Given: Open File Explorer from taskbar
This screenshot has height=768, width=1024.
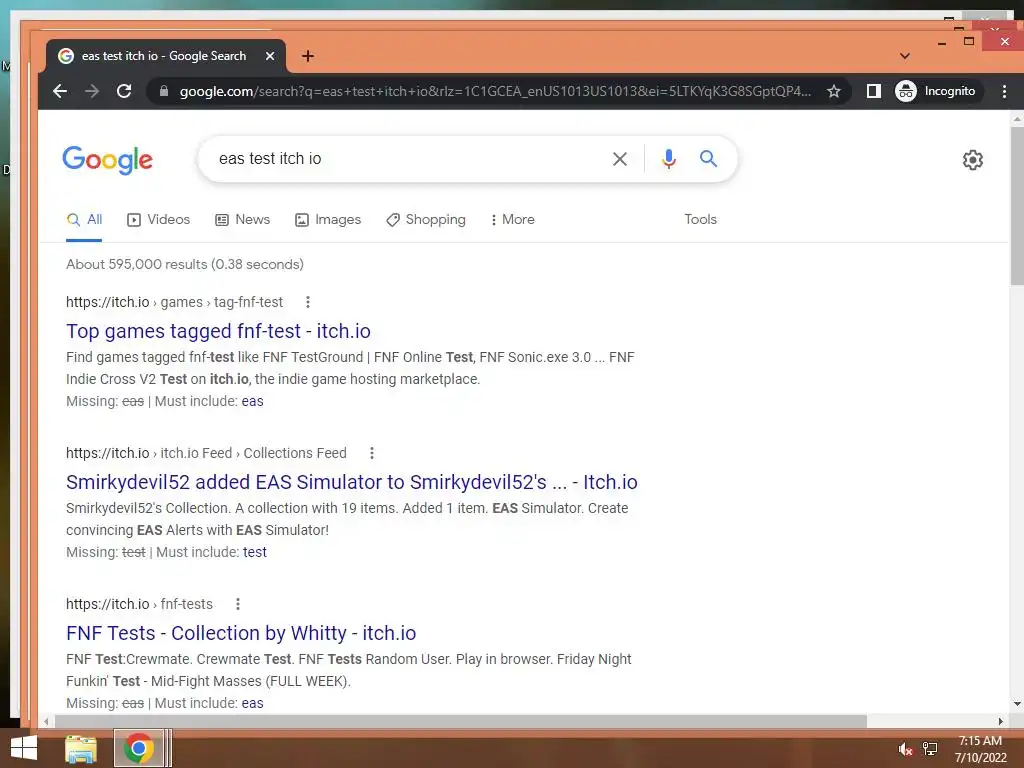Looking at the screenshot, I should 81,749.
